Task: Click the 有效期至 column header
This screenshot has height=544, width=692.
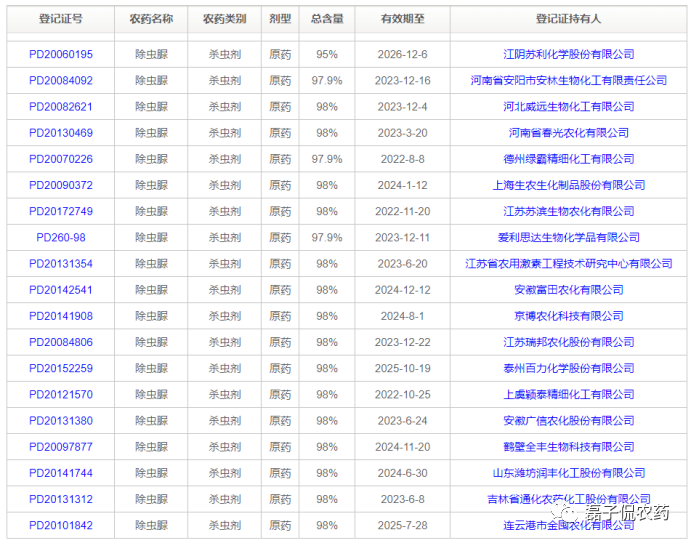Action: (402, 19)
